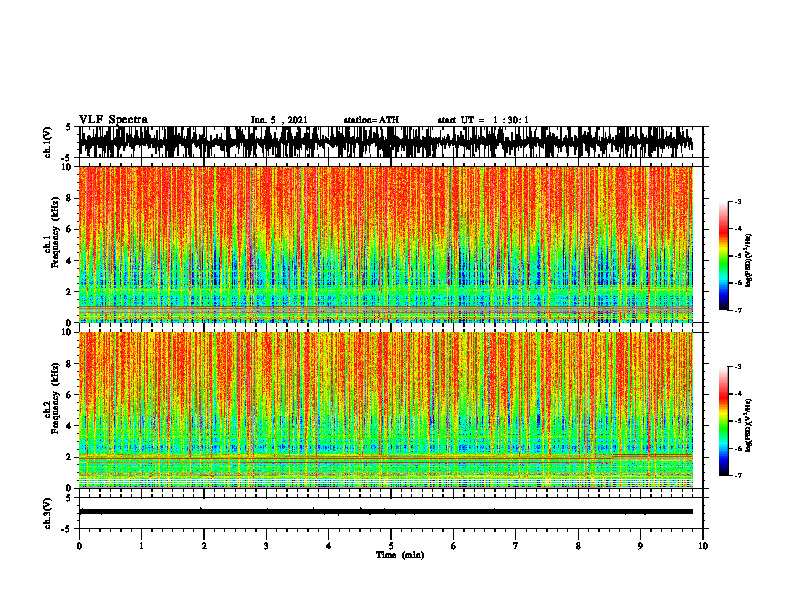Click time axis tick label '4'
The height and width of the screenshot is (612, 792).
[329, 546]
